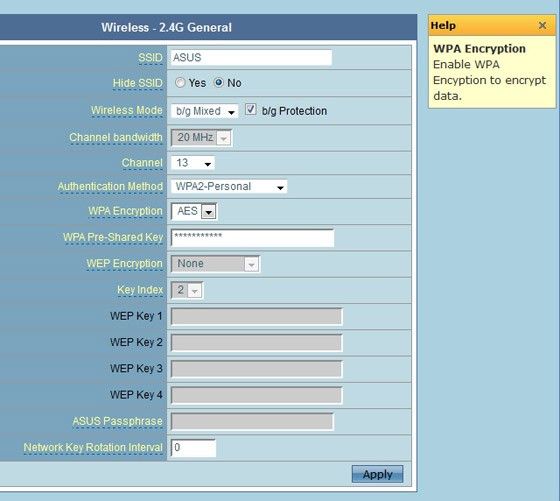Open the WPA Encryption AES dropdown arrow
The image size is (560, 501).
click(x=209, y=212)
